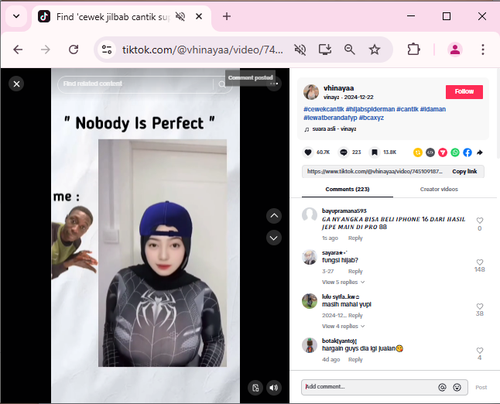500x404 pixels.
Task: Open sayara's profile avatar
Action: point(309,257)
